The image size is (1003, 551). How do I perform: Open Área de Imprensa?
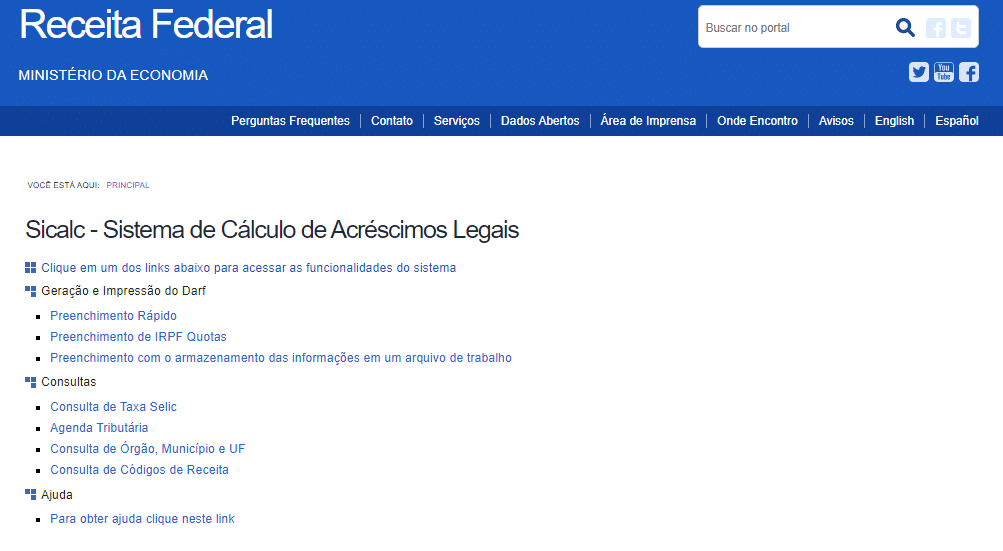tap(648, 121)
